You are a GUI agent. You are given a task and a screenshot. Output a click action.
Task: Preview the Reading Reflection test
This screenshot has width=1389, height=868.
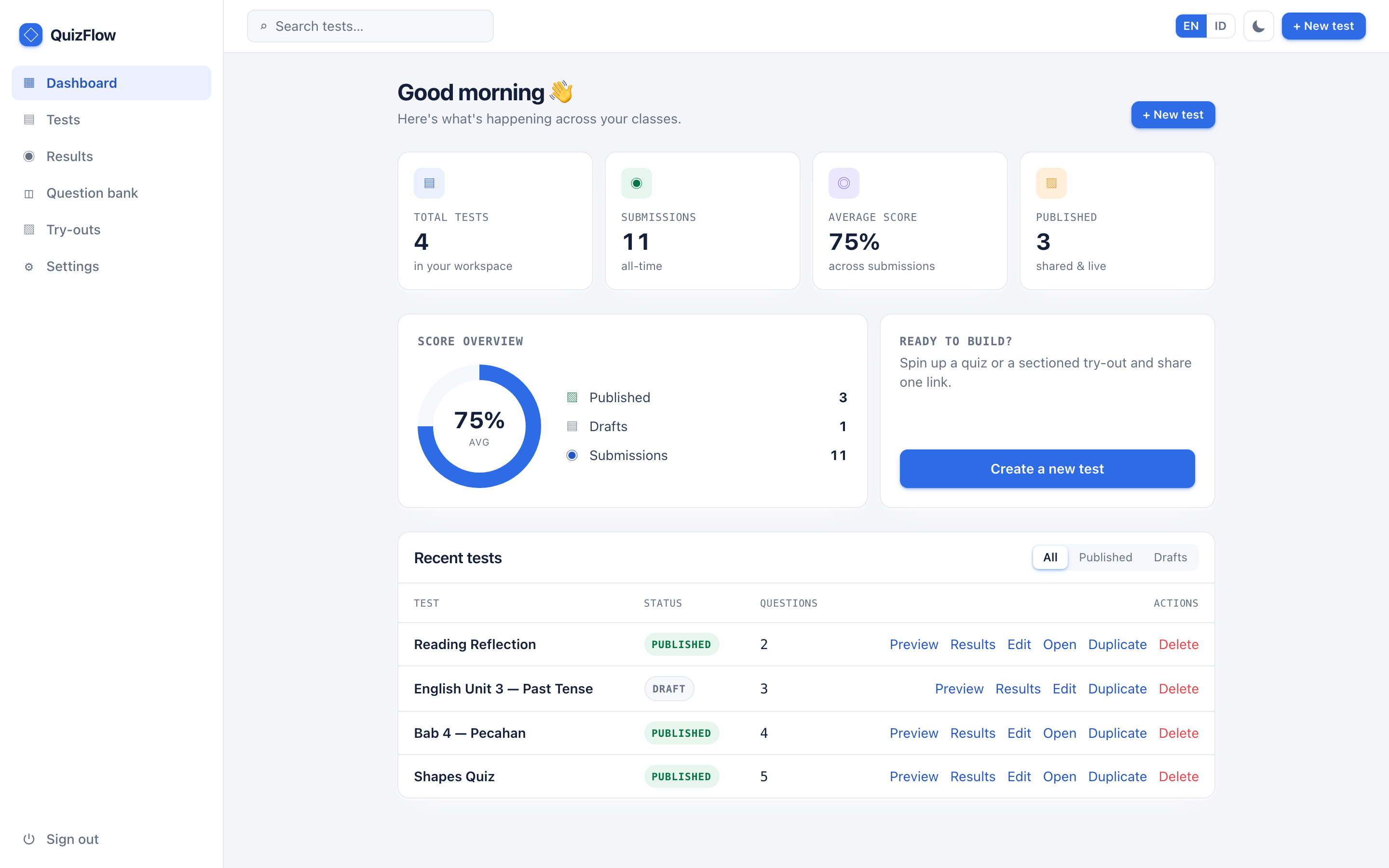click(x=914, y=645)
